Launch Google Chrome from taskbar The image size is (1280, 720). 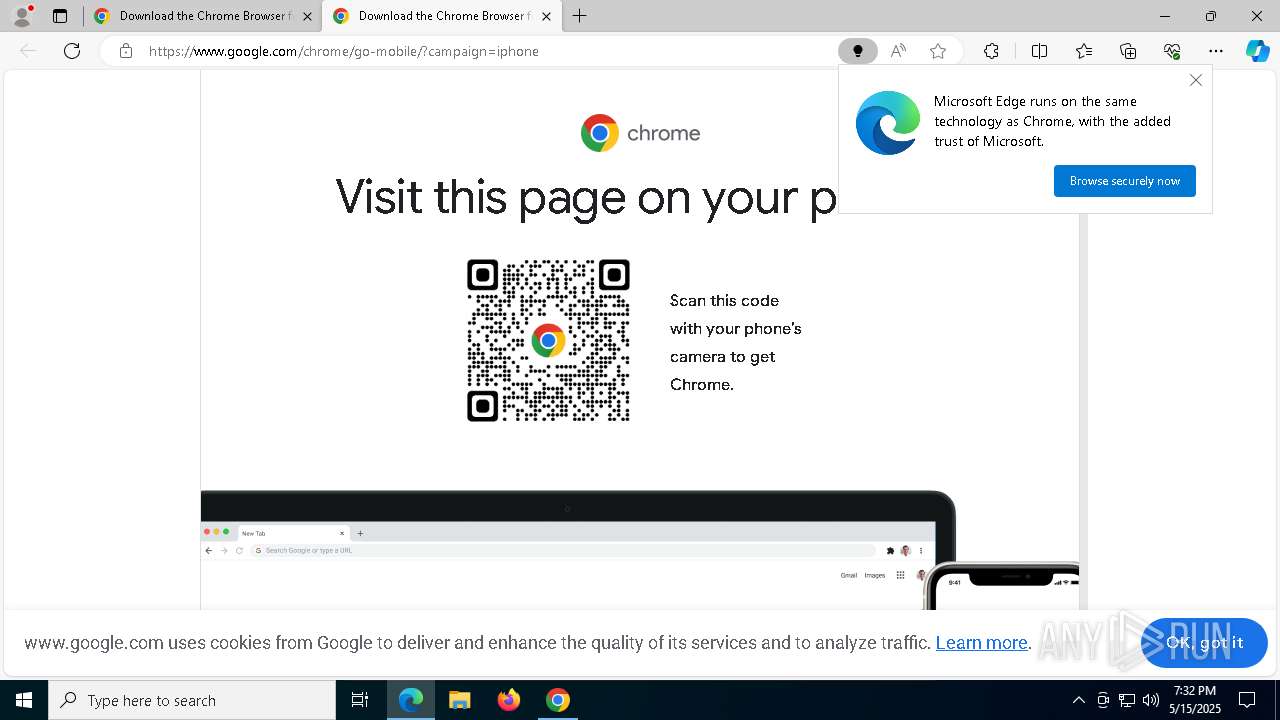[x=558, y=700]
